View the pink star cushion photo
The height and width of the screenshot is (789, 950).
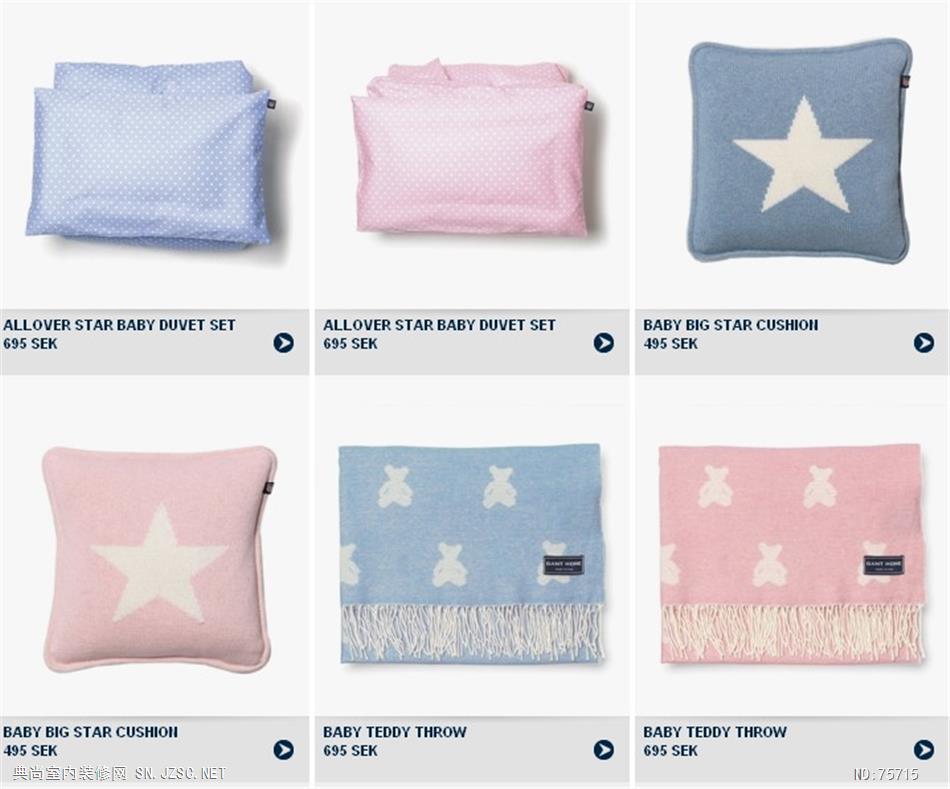coord(159,558)
